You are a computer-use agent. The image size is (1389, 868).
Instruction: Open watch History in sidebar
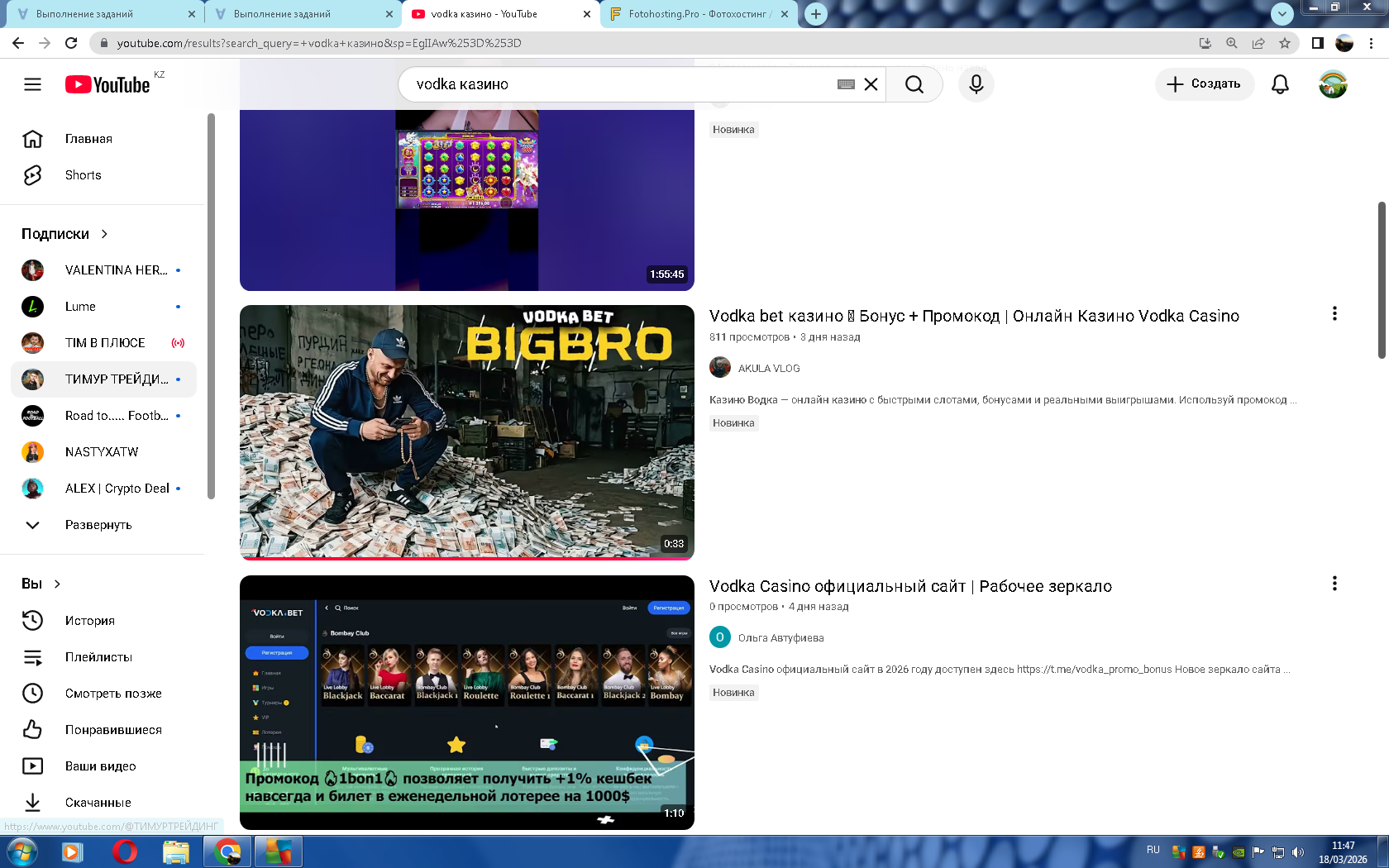click(x=89, y=621)
